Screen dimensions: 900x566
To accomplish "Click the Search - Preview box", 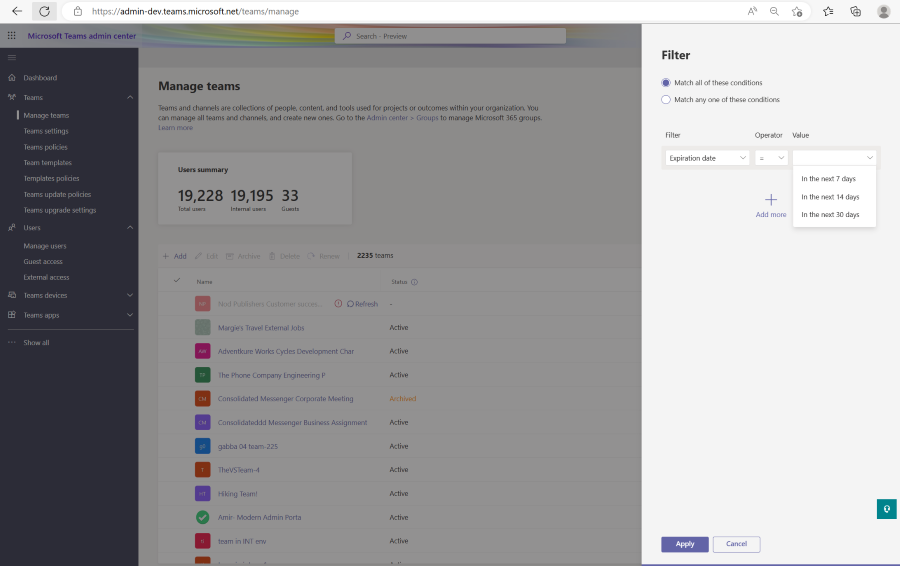I will (x=451, y=36).
